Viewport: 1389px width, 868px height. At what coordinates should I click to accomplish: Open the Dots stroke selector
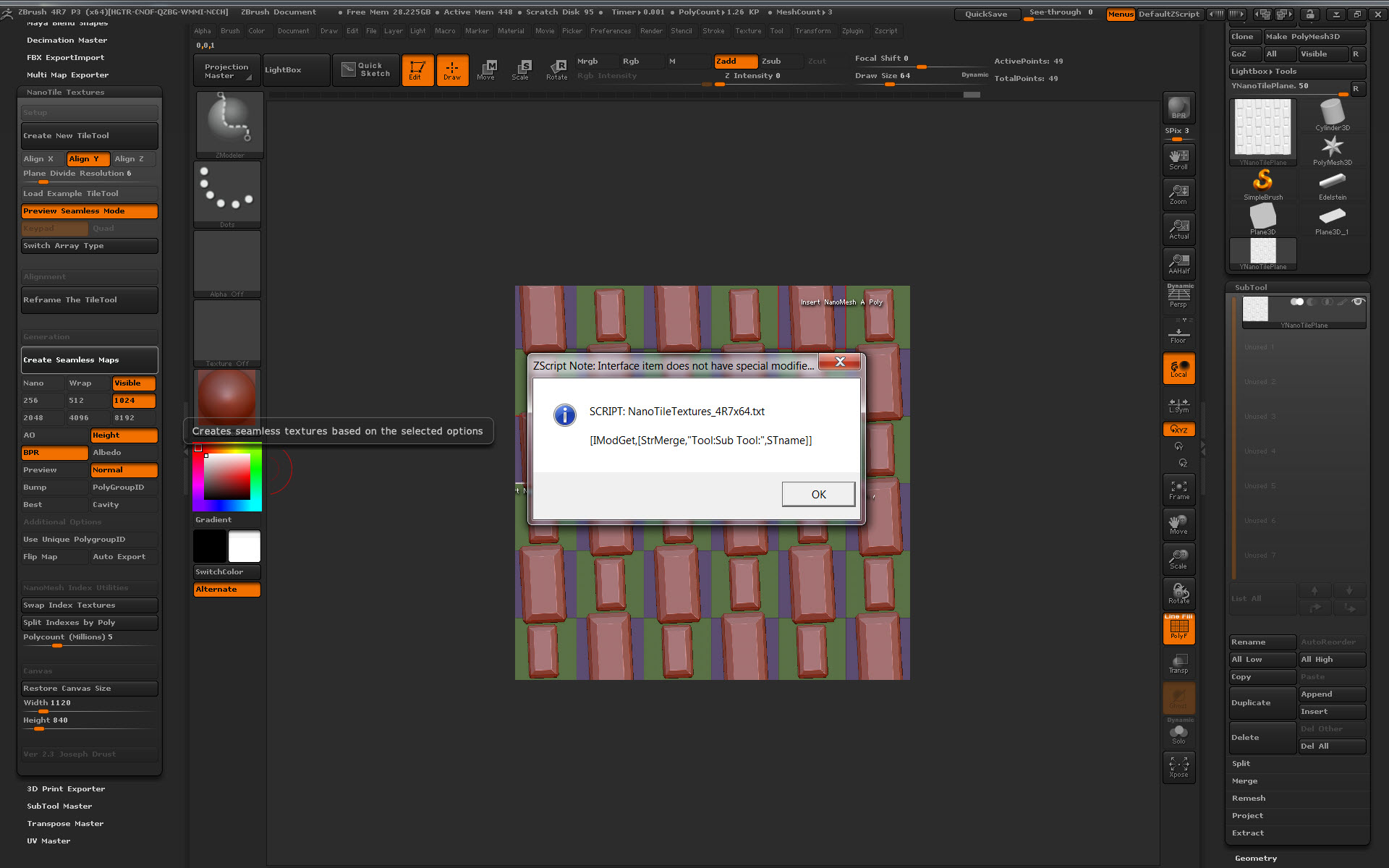[227, 192]
